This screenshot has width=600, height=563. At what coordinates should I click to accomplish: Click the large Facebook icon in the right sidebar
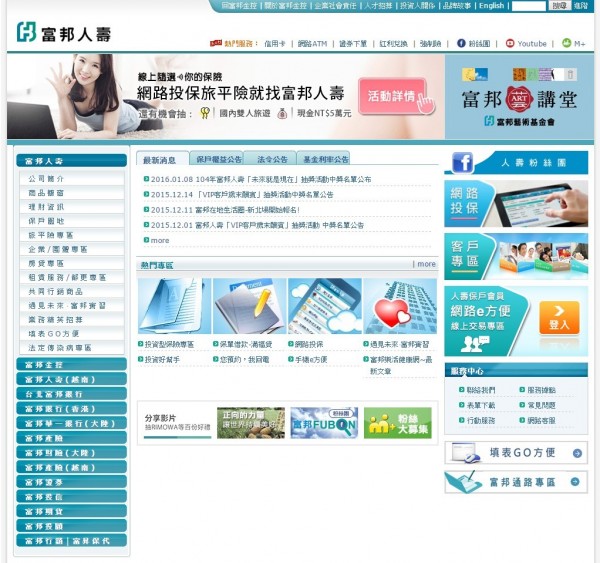(463, 163)
